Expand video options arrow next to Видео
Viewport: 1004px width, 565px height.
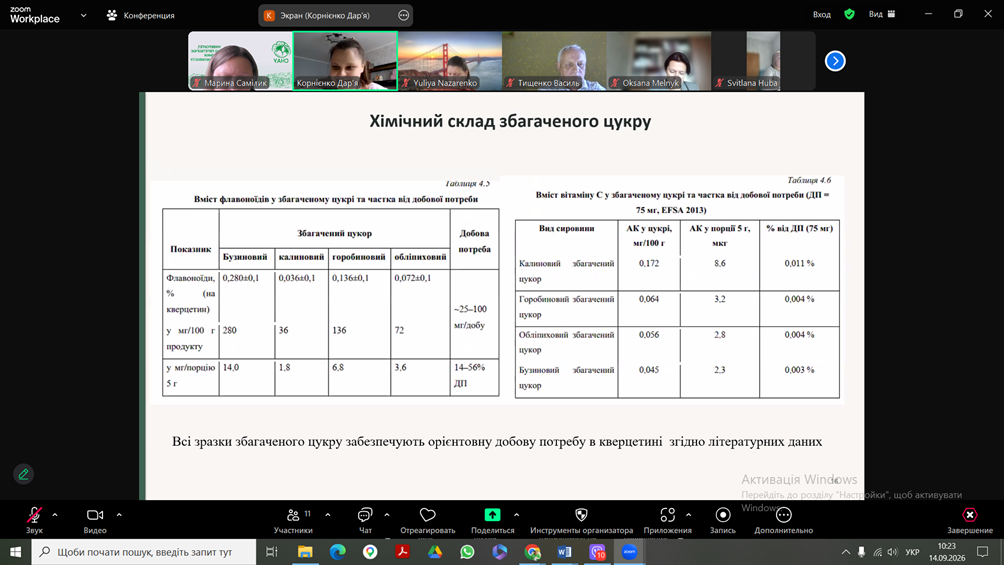click(x=119, y=514)
